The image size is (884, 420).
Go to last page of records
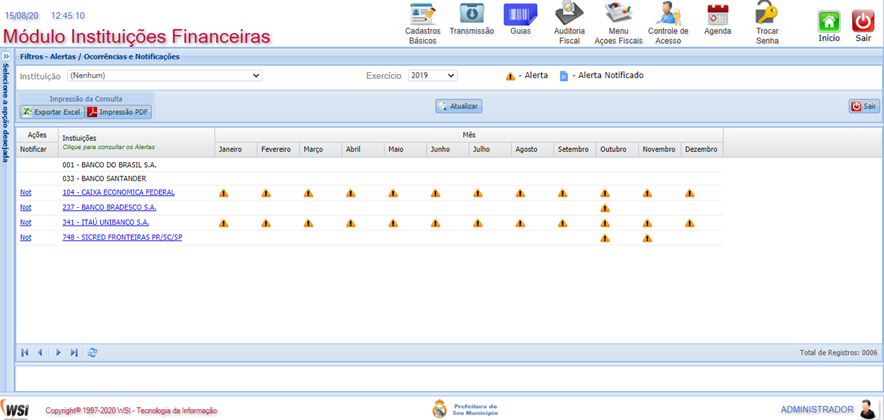pos(74,353)
